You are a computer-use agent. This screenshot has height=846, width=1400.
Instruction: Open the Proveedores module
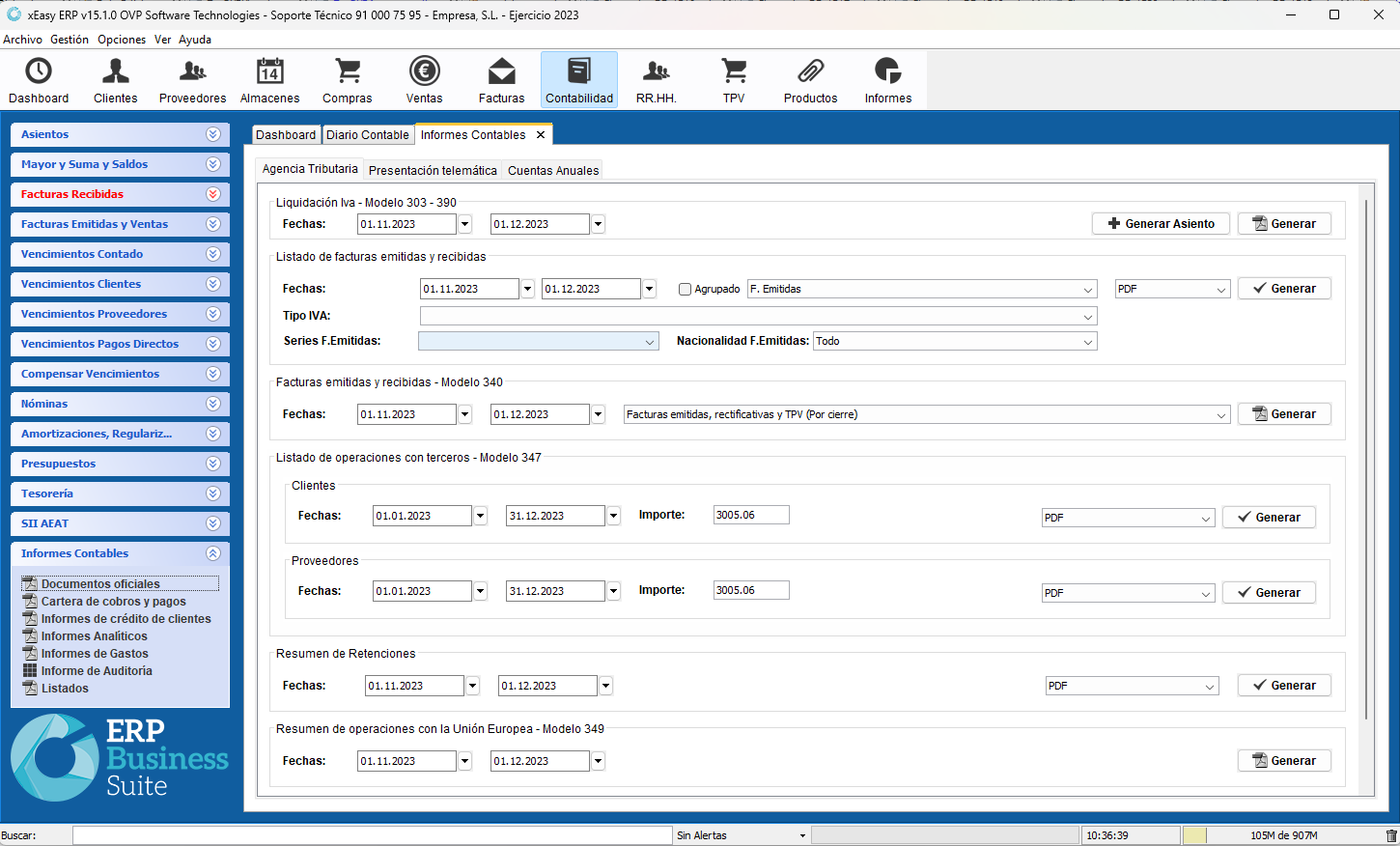(193, 80)
